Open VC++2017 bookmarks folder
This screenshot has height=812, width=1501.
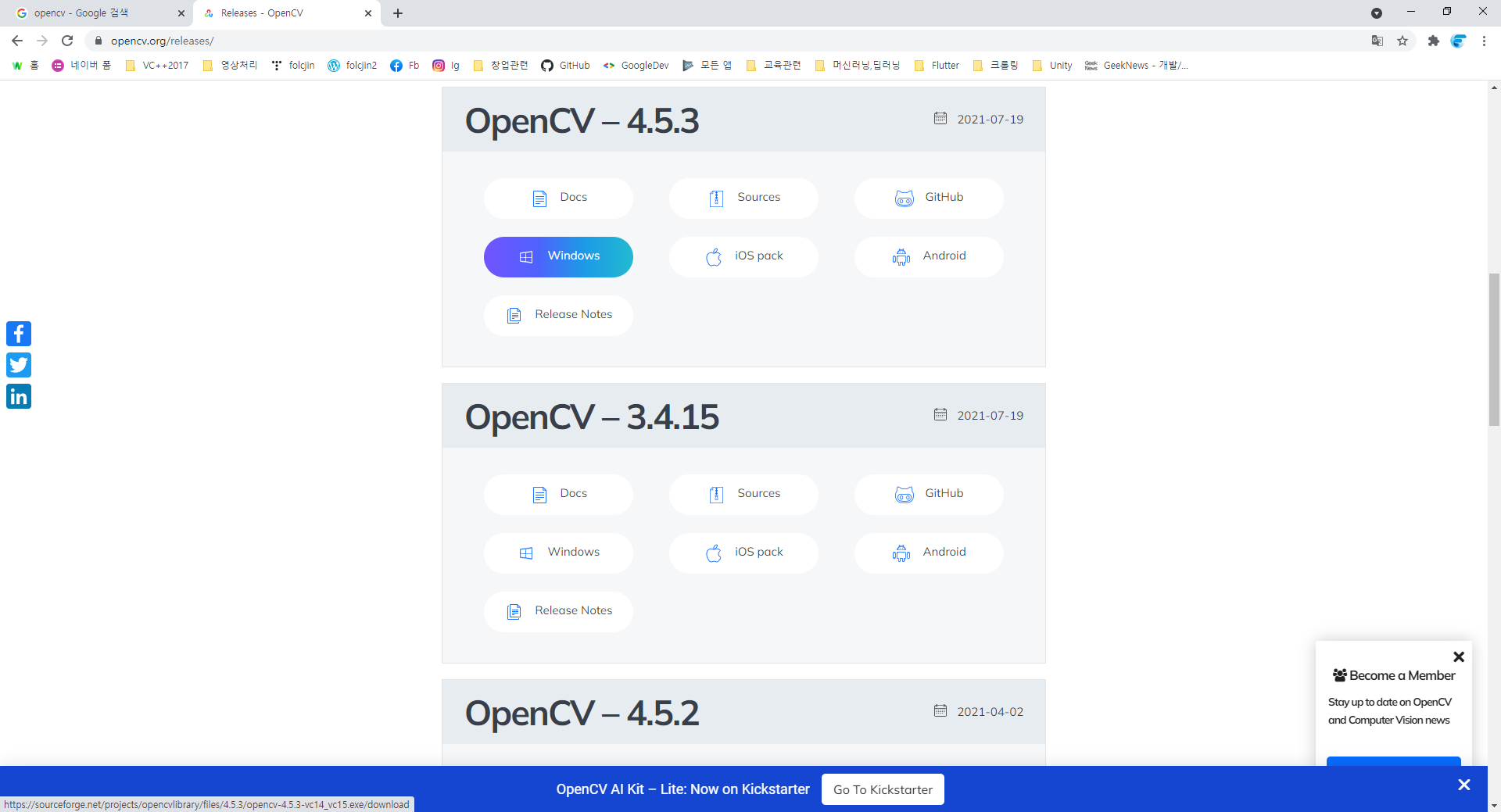(157, 66)
